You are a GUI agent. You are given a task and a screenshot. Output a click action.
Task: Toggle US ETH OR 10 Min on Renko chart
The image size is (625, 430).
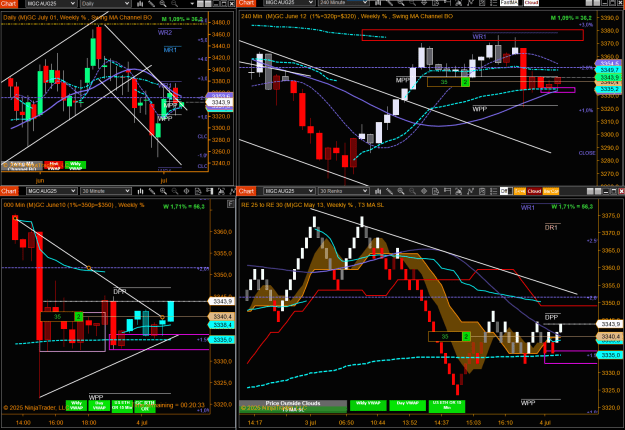447,406
